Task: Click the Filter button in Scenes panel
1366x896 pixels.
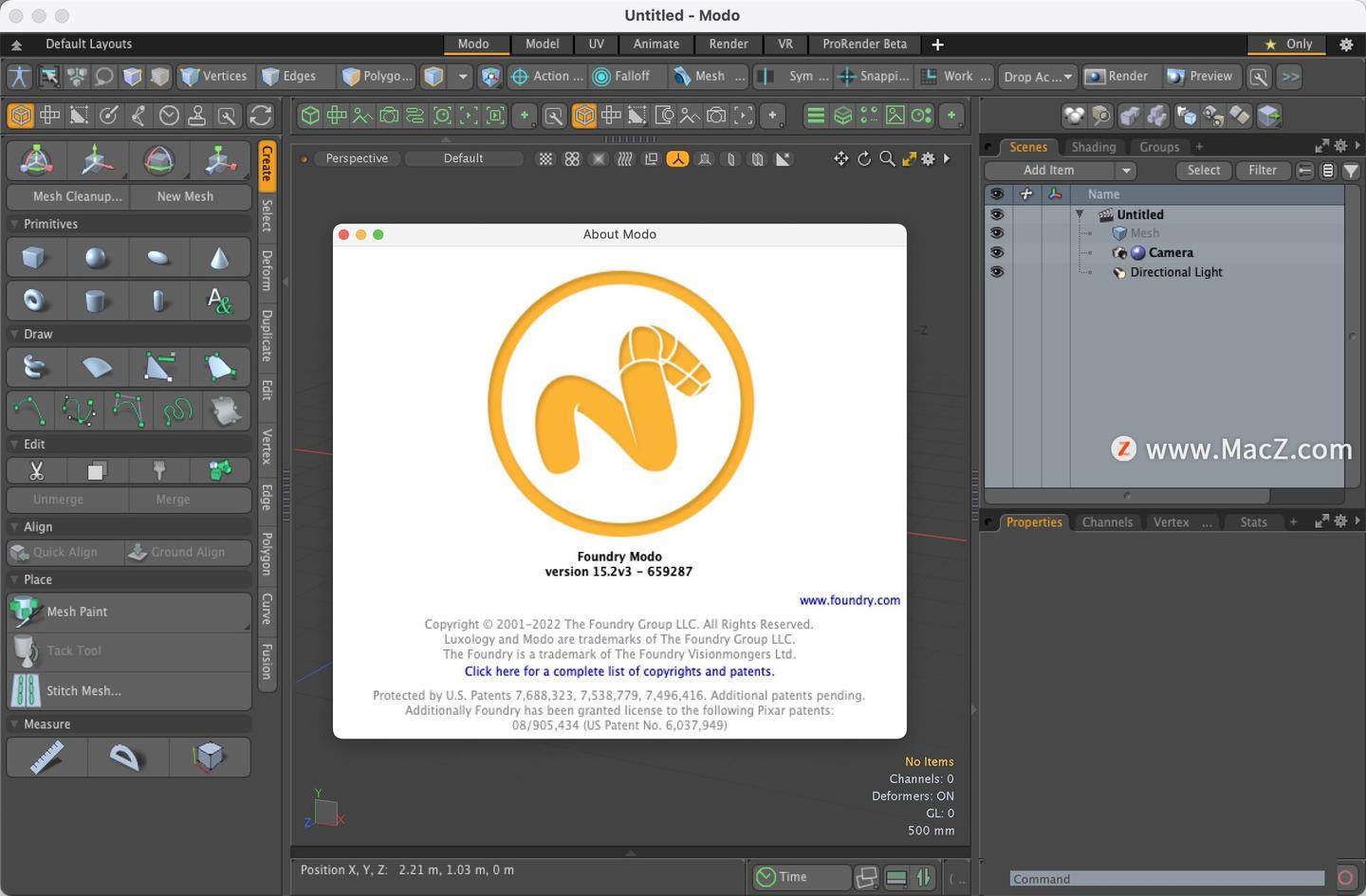Action: coord(1263,170)
